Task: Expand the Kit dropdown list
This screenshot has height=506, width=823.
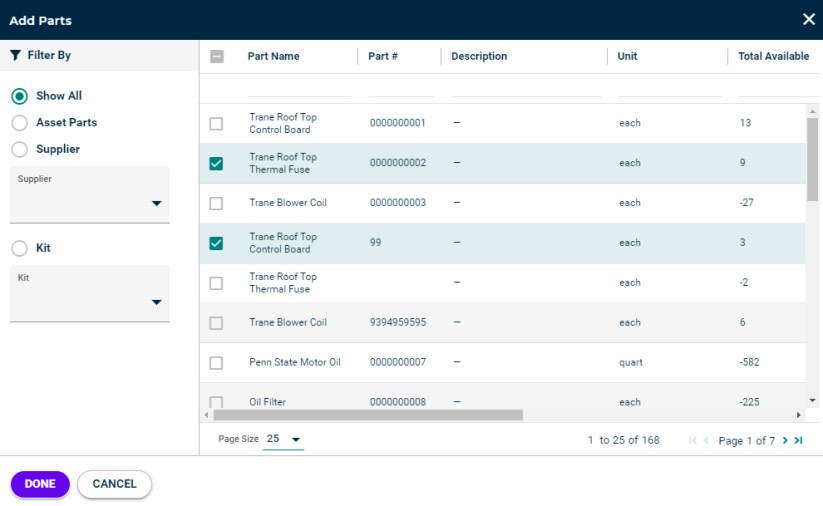Action: 90,294
